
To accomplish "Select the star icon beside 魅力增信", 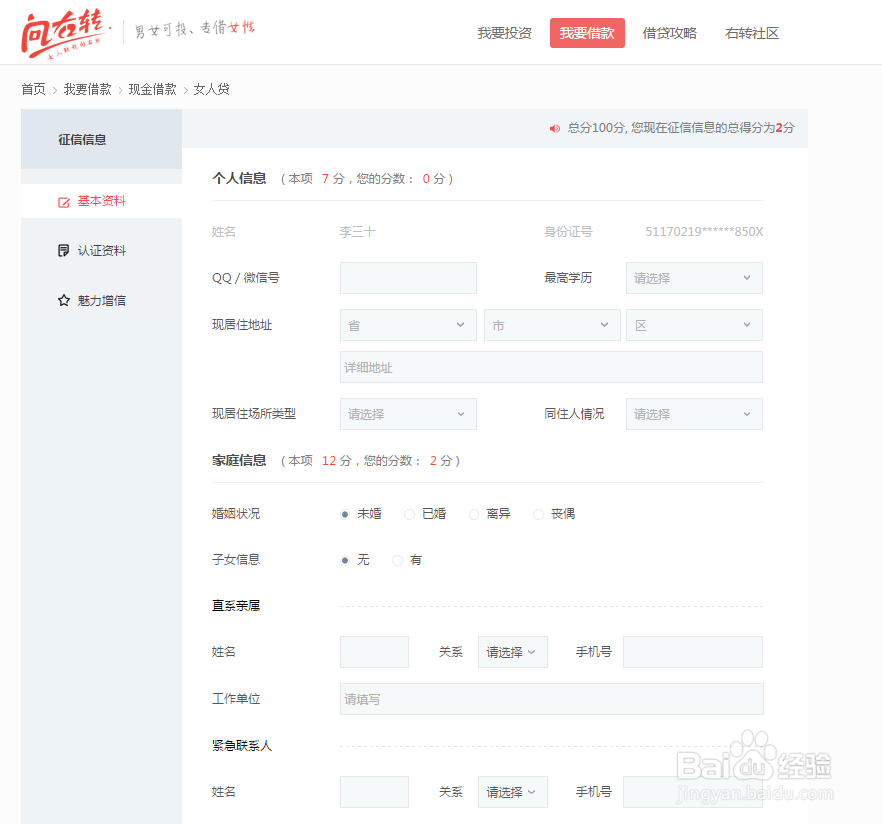I will 63,300.
